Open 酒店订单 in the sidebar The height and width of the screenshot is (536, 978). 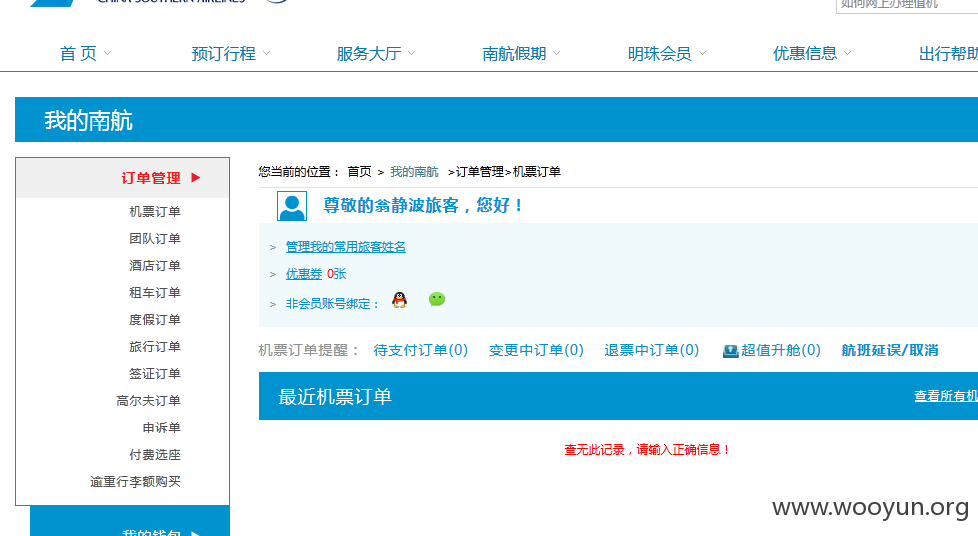pos(155,266)
